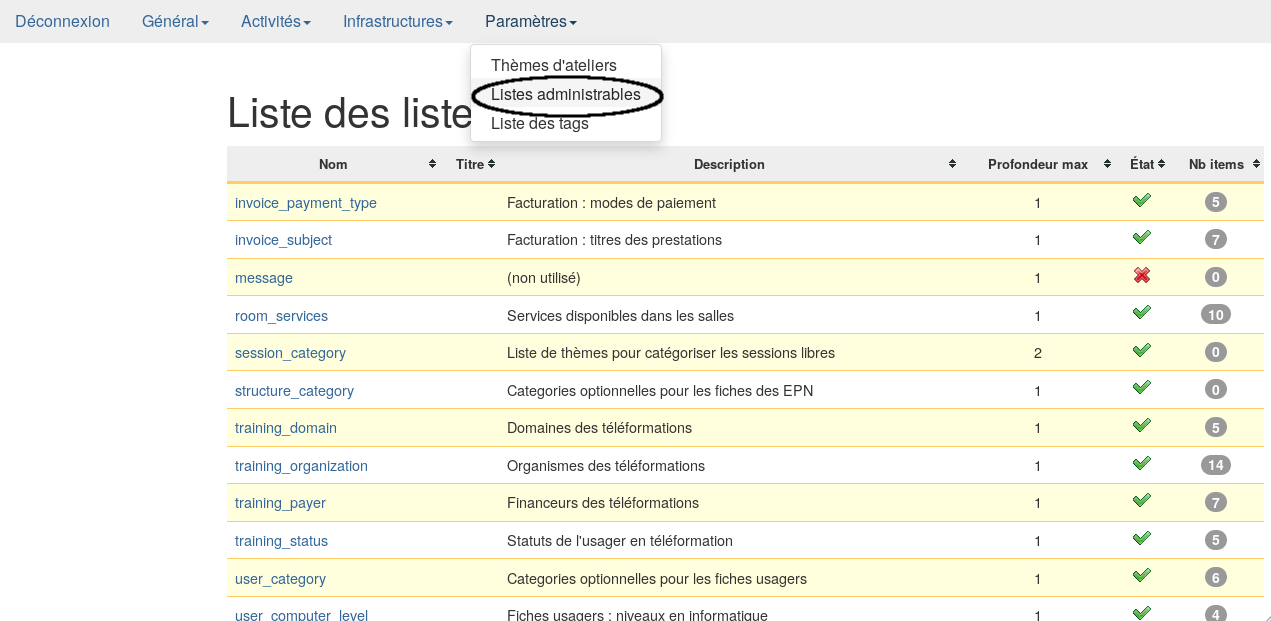Collapse the Paramètres dropdown
The height and width of the screenshot is (621, 1271).
tap(530, 21)
